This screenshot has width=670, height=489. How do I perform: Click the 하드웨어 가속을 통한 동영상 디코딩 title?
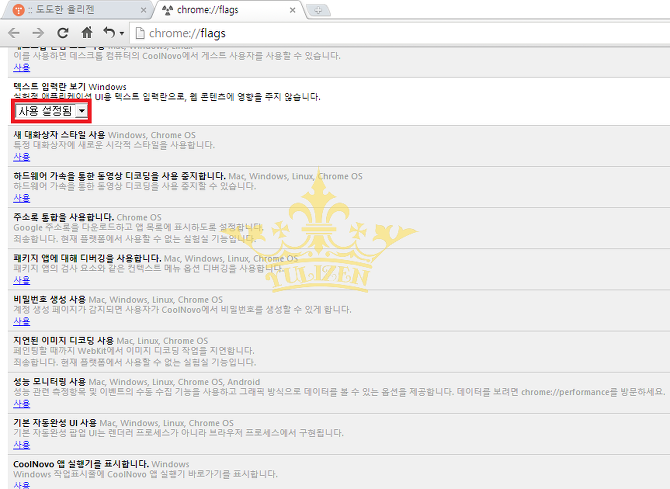[x=120, y=176]
